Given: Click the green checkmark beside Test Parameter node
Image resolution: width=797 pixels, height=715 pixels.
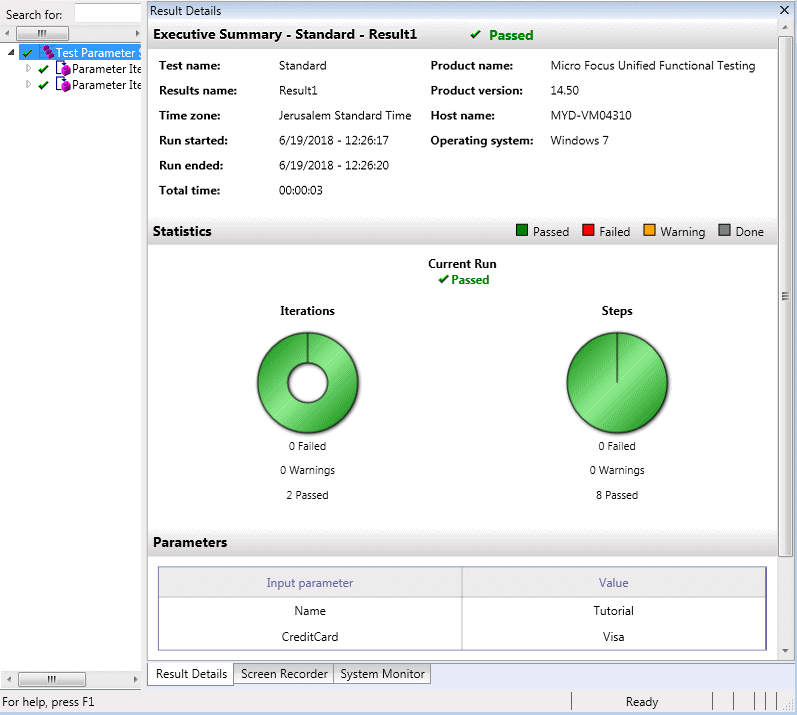Looking at the screenshot, I should point(28,53).
